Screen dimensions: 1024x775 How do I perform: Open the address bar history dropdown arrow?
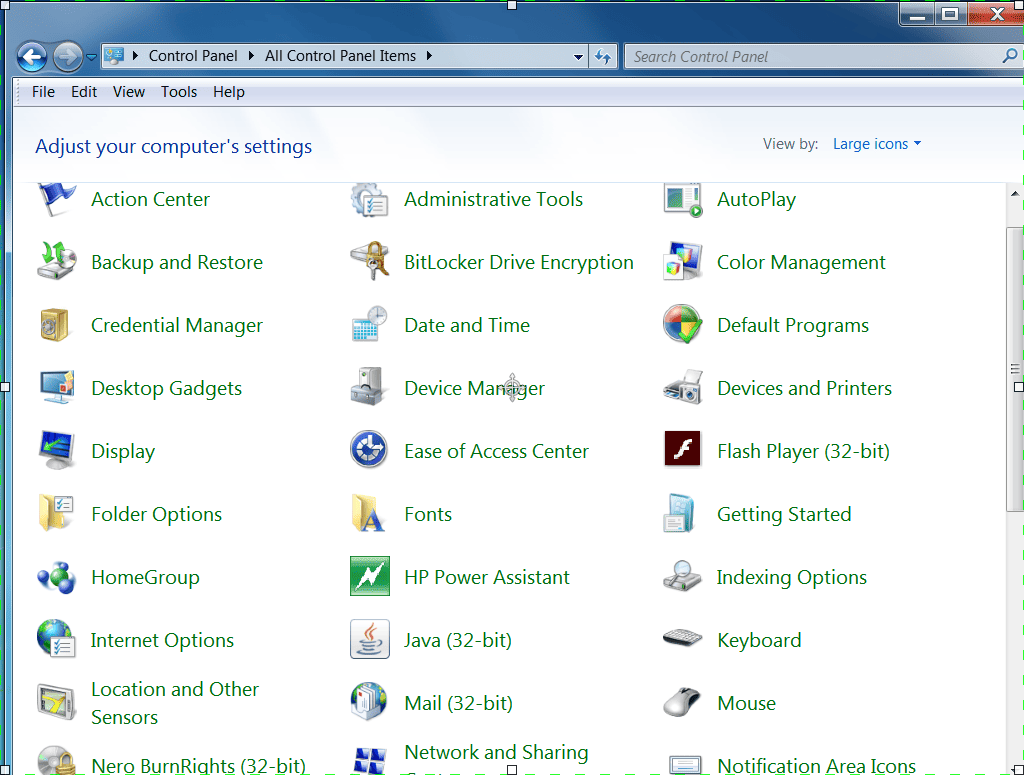[x=578, y=57]
